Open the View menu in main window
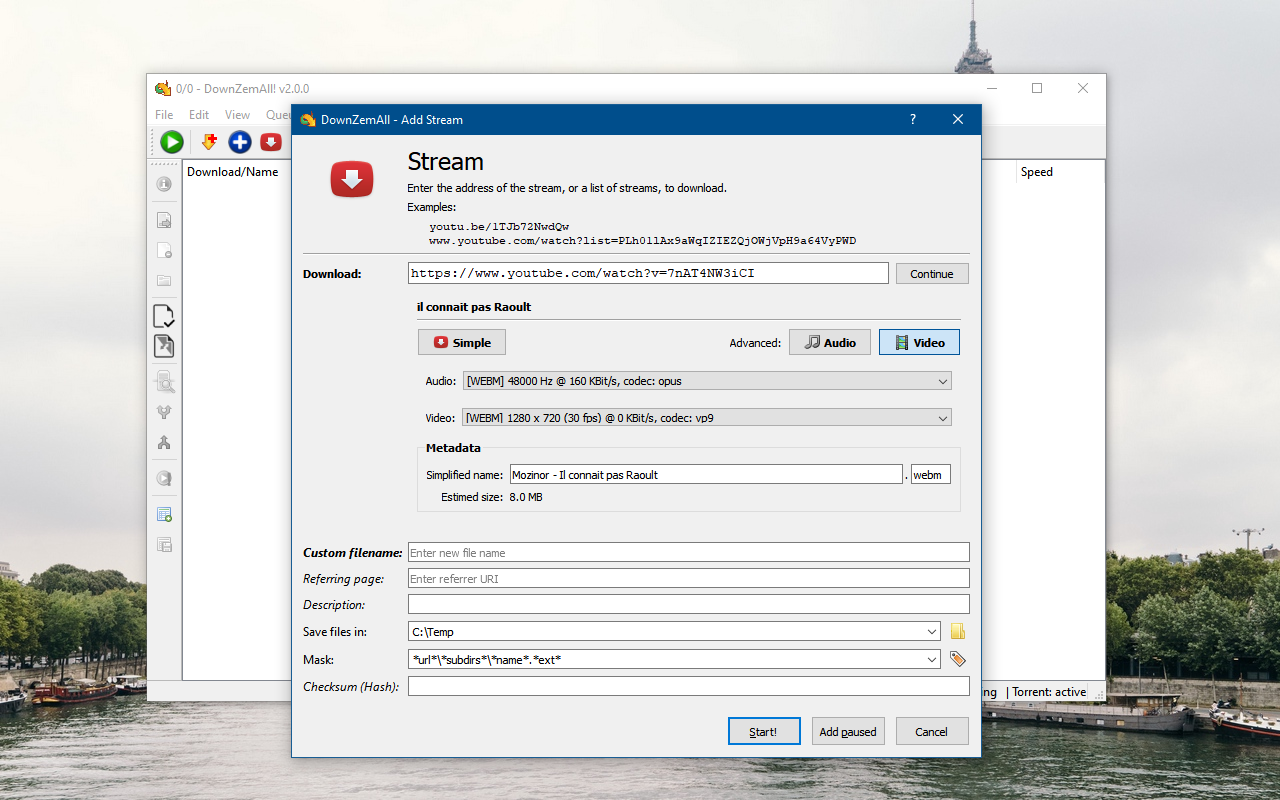The image size is (1280, 800). tap(237, 115)
